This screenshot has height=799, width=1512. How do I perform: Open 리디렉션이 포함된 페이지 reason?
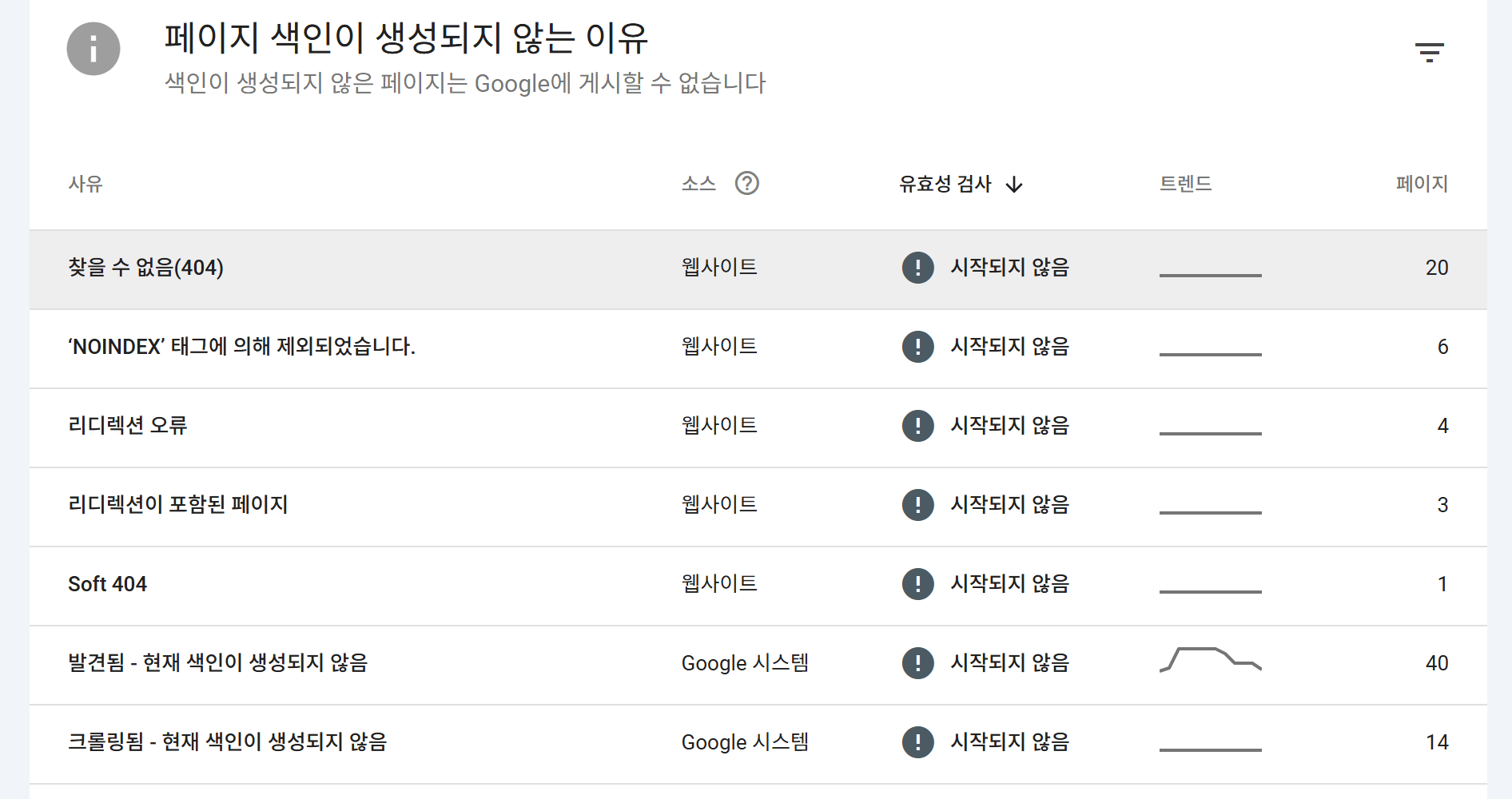pos(177,505)
